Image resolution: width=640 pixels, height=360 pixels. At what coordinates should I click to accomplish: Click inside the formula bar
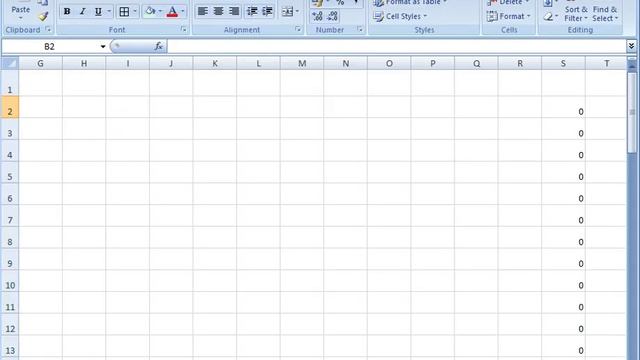tap(396, 47)
